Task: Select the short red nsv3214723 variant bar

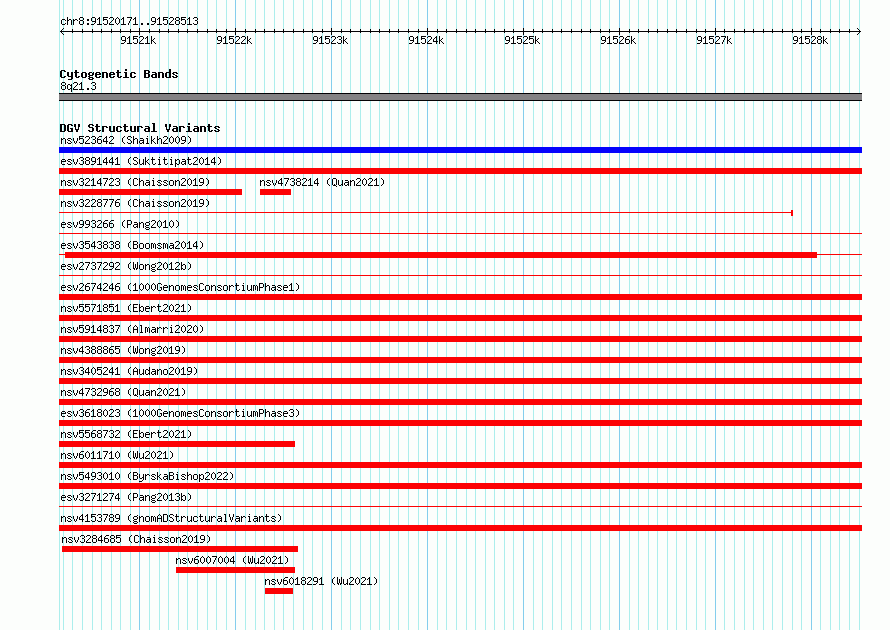Action: 150,192
